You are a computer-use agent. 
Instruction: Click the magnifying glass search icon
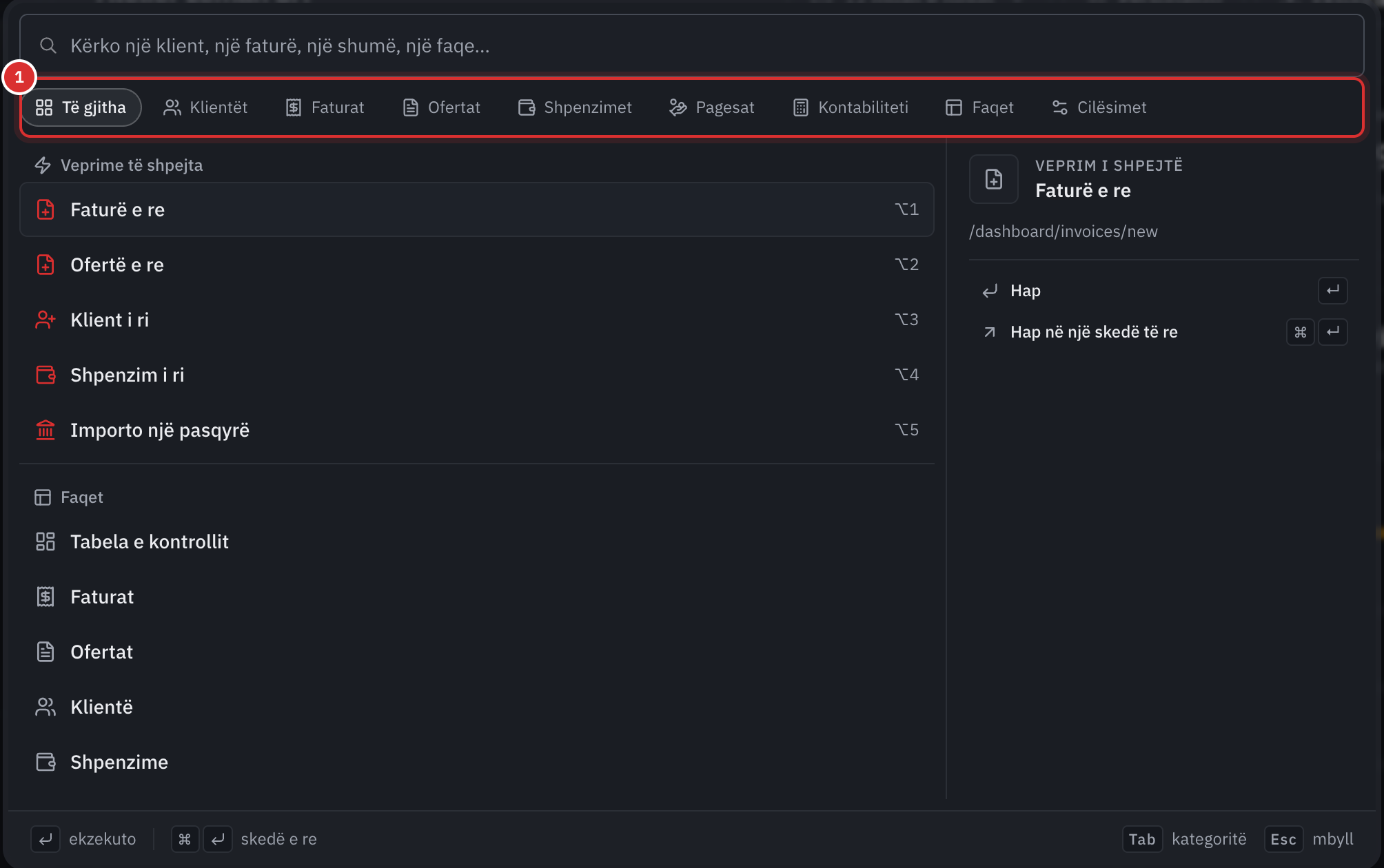[x=48, y=45]
